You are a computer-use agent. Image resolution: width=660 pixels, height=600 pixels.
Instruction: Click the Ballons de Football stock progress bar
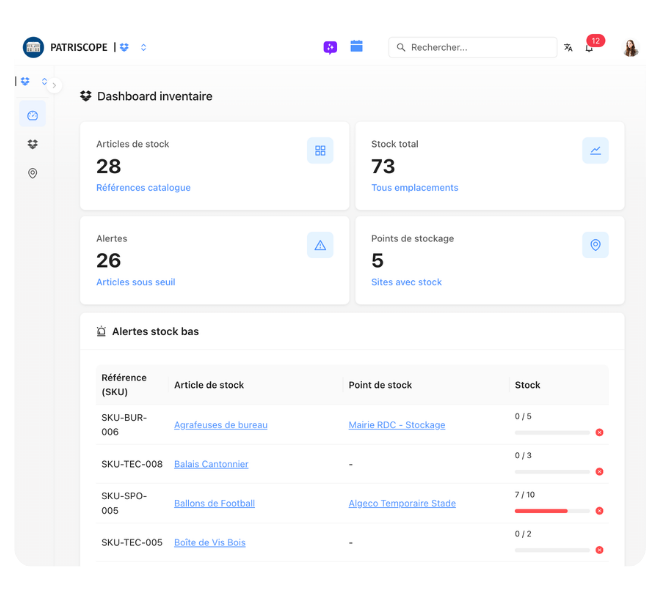[552, 511]
